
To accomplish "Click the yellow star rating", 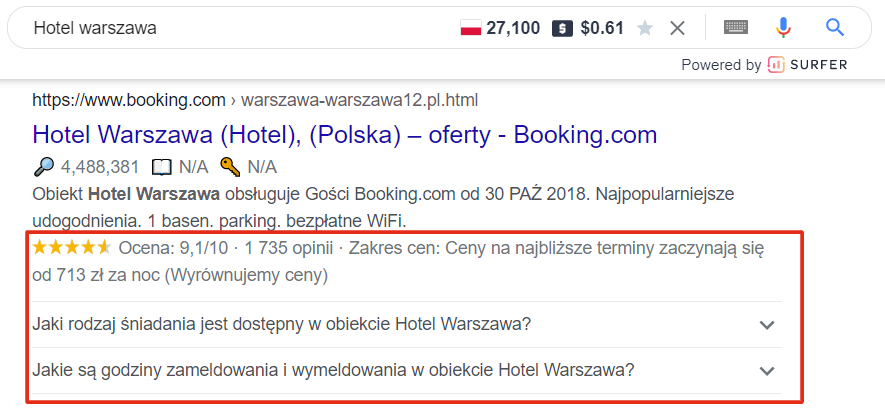I will (72, 247).
